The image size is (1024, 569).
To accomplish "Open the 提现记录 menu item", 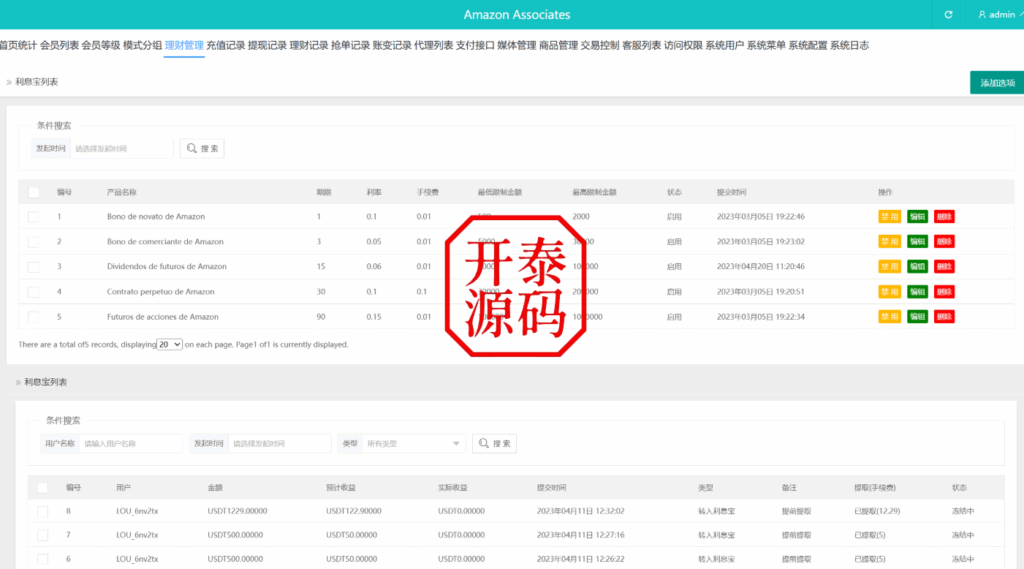I will click(x=267, y=45).
